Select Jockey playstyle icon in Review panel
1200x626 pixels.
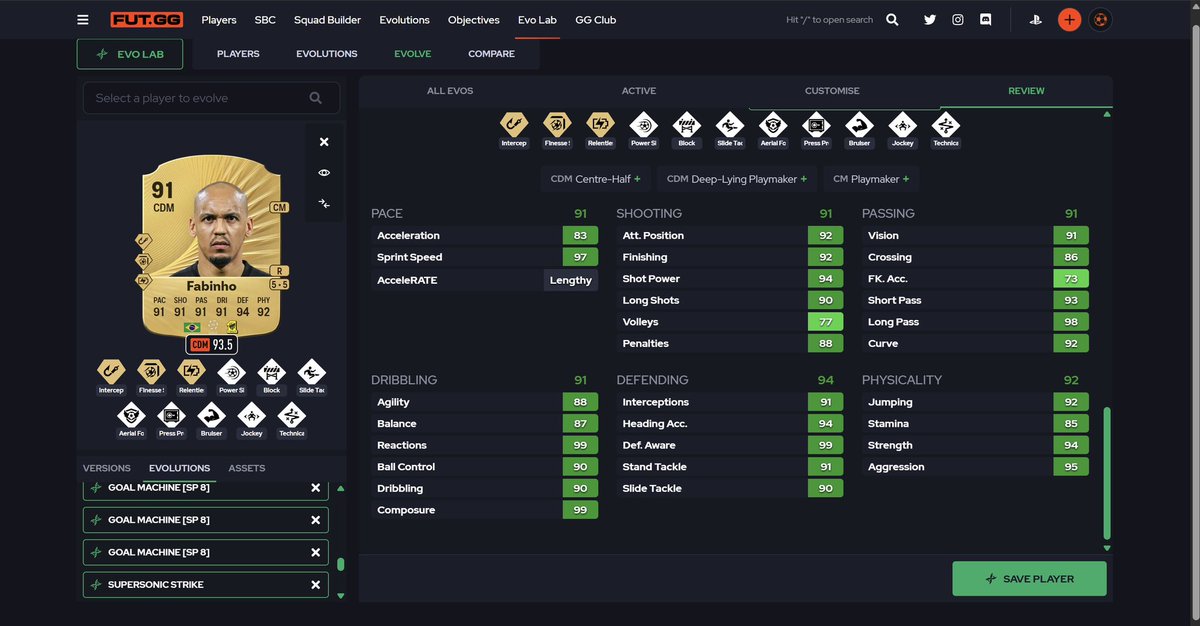(902, 126)
